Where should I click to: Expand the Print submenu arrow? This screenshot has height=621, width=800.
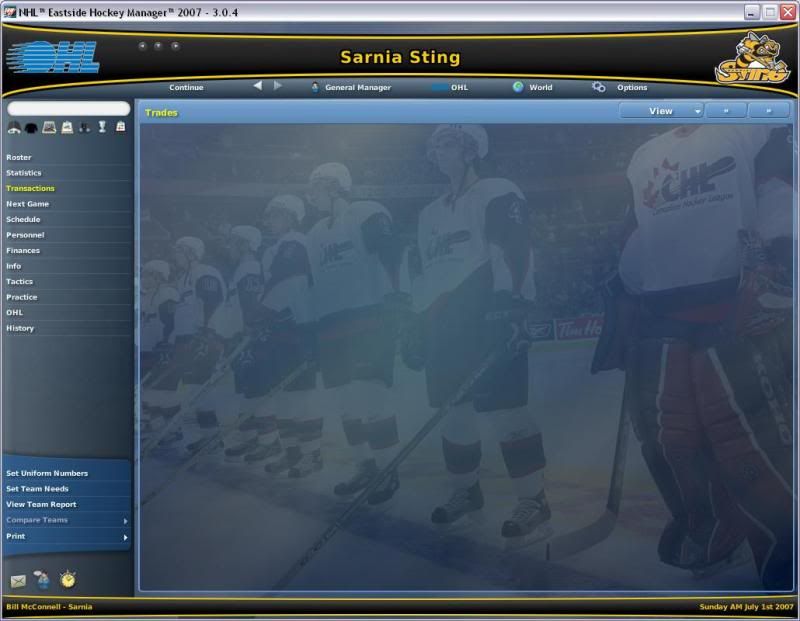pyautogui.click(x=126, y=537)
